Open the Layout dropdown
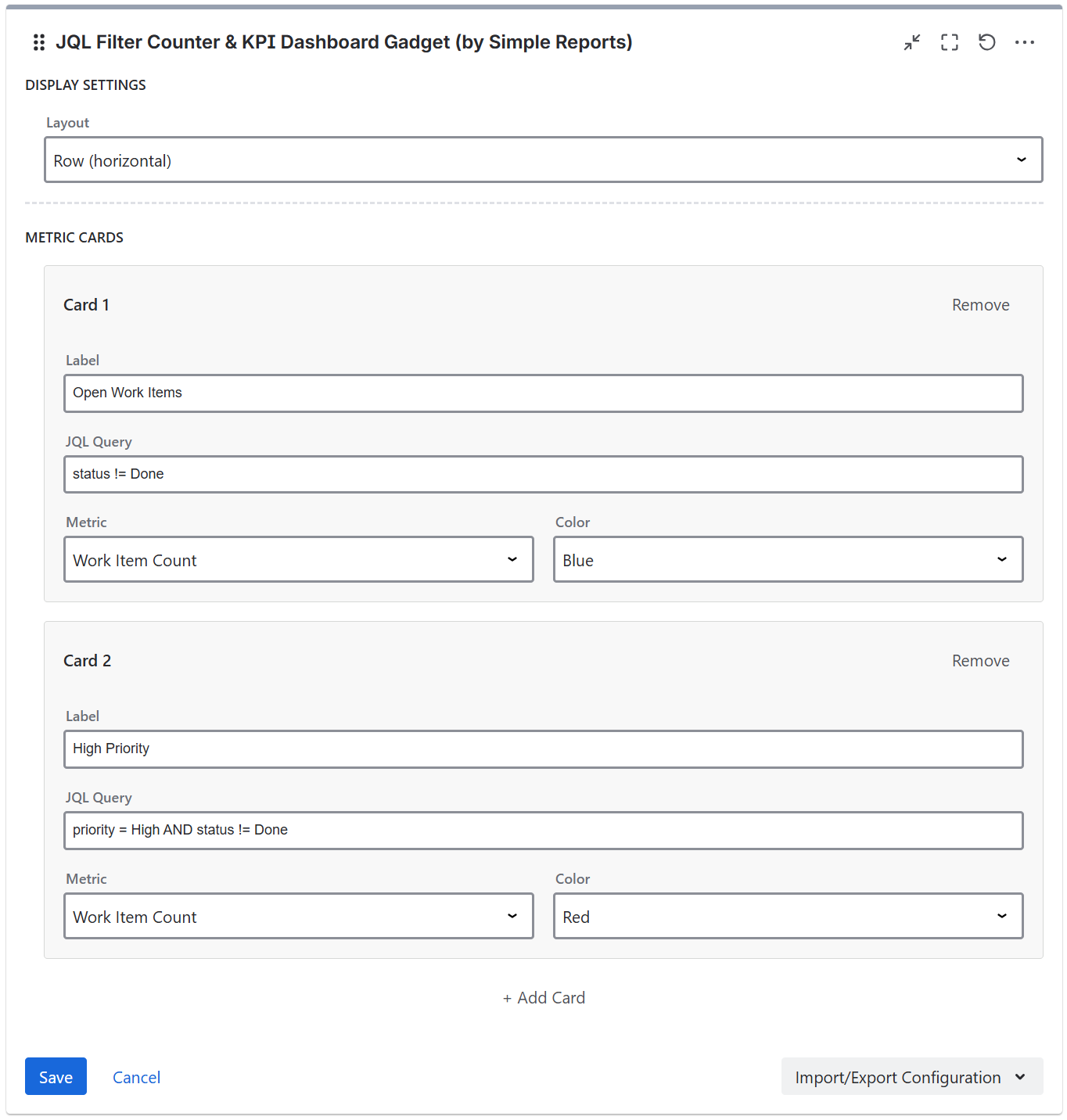1067x1120 pixels. [543, 160]
